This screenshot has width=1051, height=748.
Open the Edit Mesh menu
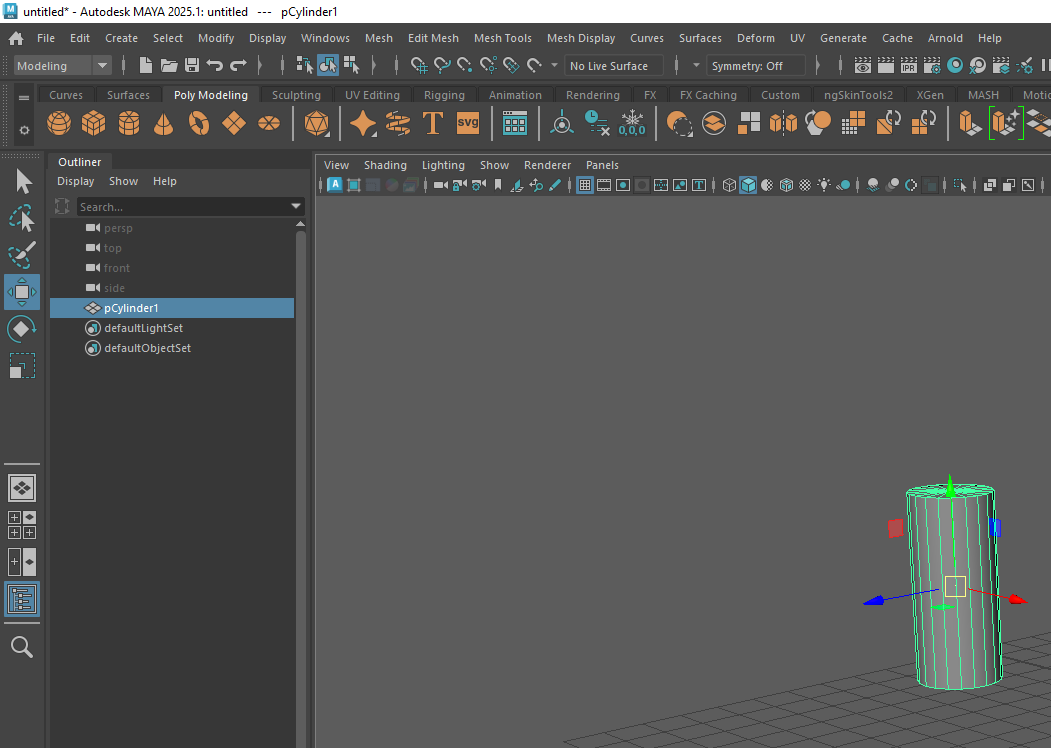pos(433,38)
